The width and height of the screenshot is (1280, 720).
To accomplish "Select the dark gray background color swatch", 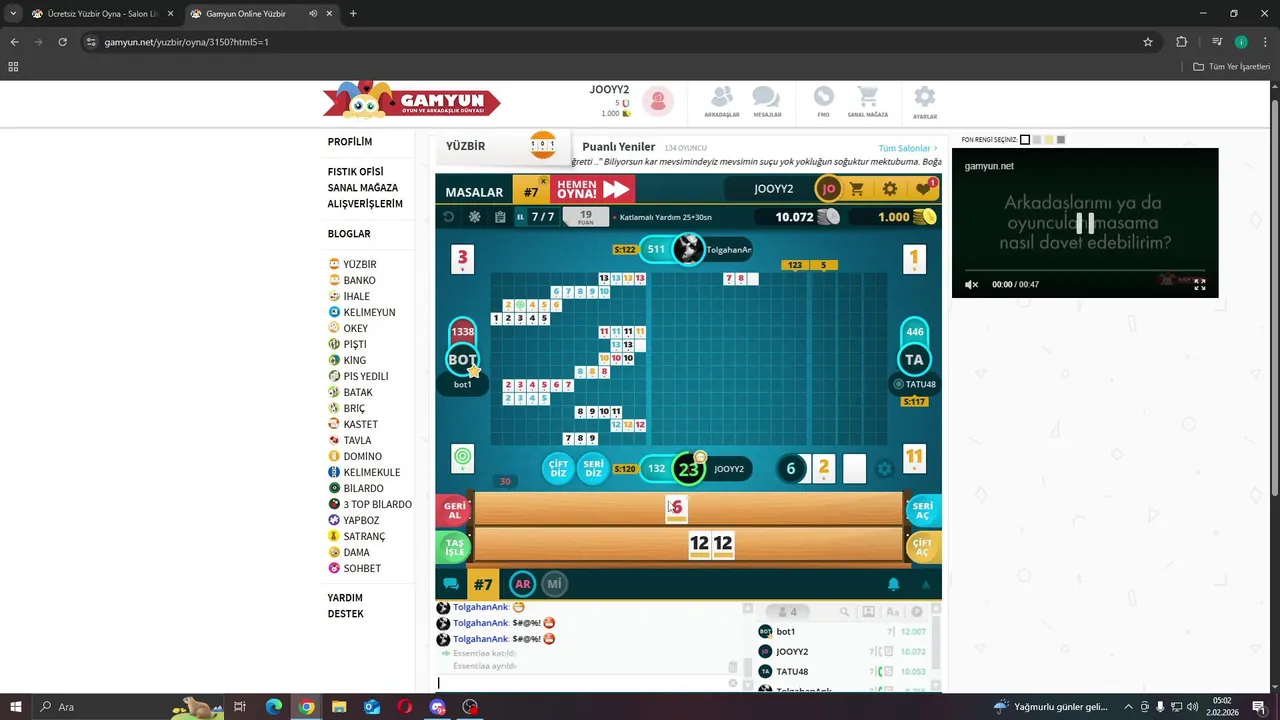I will pos(1061,140).
